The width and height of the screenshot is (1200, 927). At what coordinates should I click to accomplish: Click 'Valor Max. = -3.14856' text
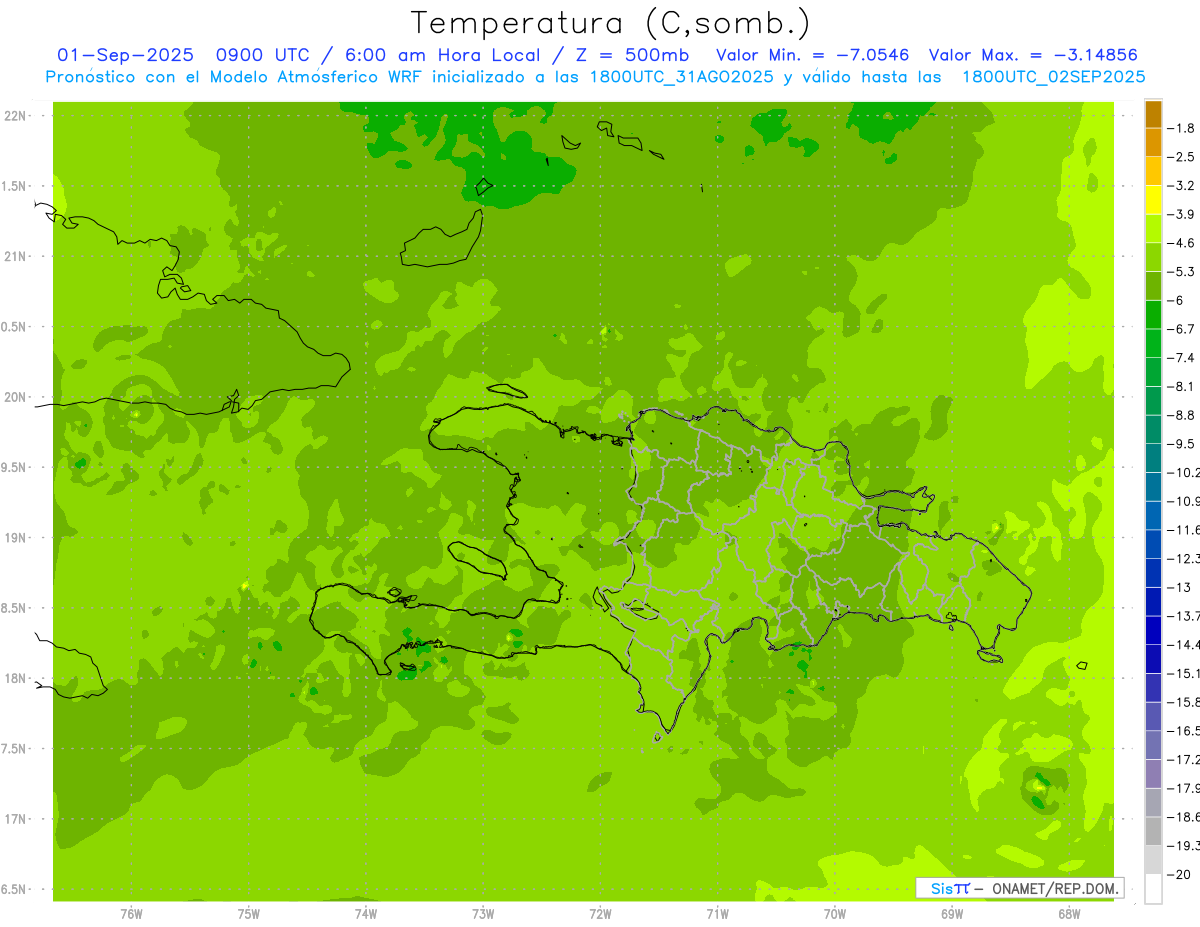(x=1033, y=56)
